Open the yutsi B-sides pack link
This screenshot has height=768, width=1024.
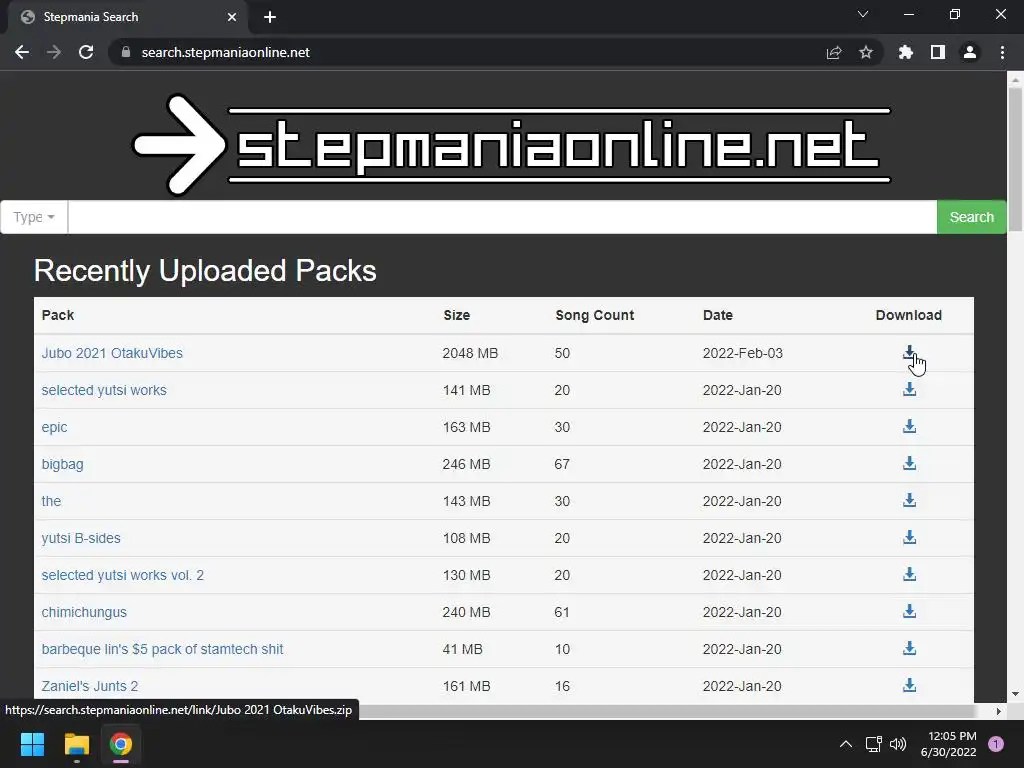(81, 538)
